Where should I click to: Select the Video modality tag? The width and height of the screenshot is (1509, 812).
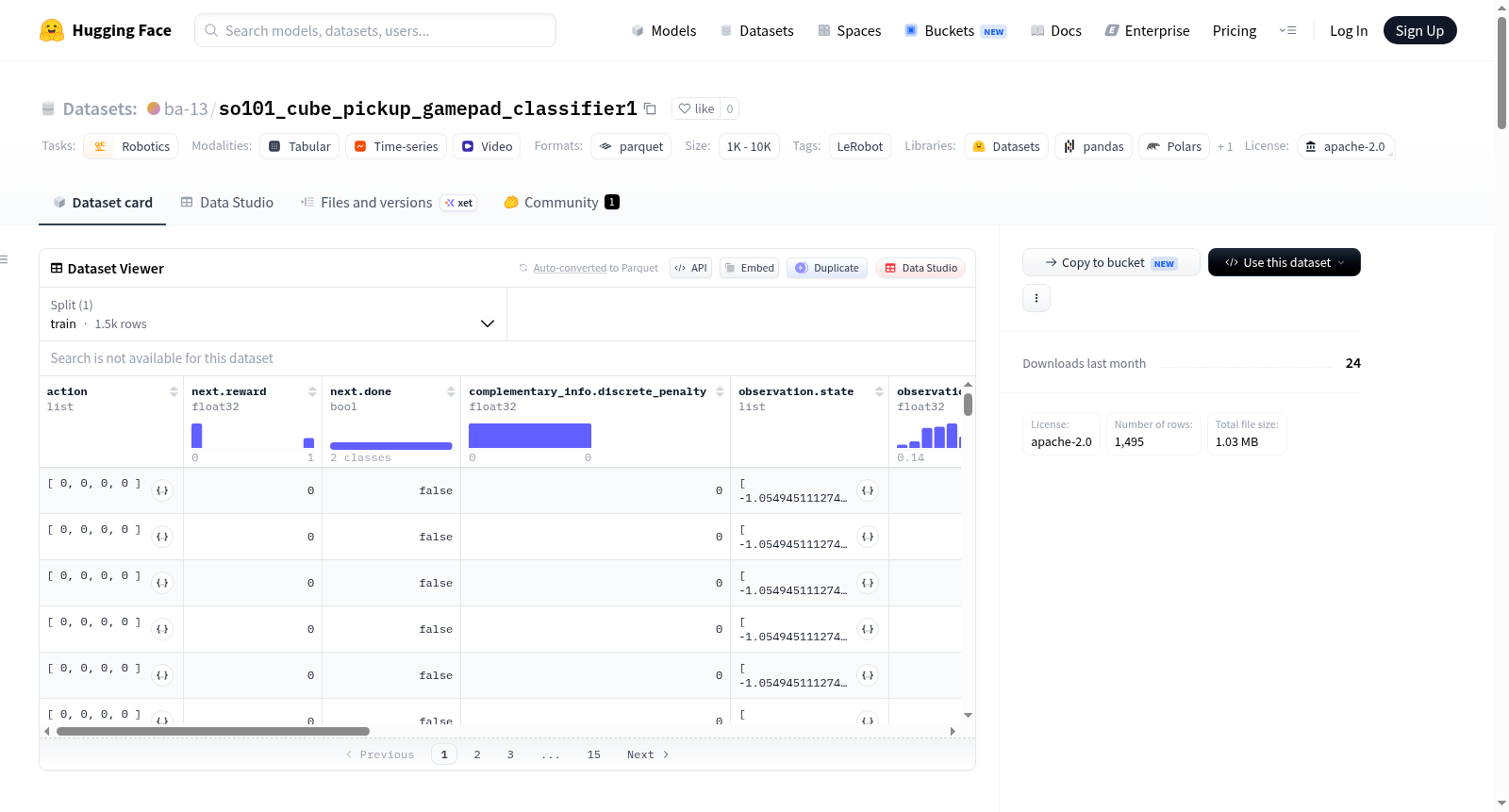pyautogui.click(x=487, y=146)
